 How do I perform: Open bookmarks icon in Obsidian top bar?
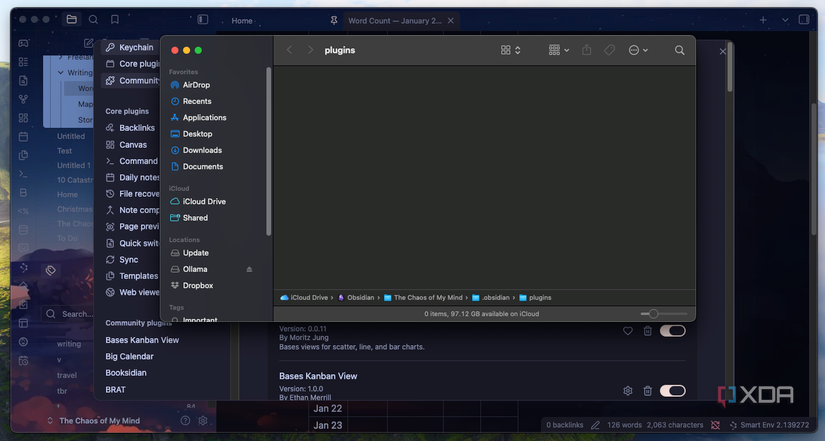(x=115, y=19)
